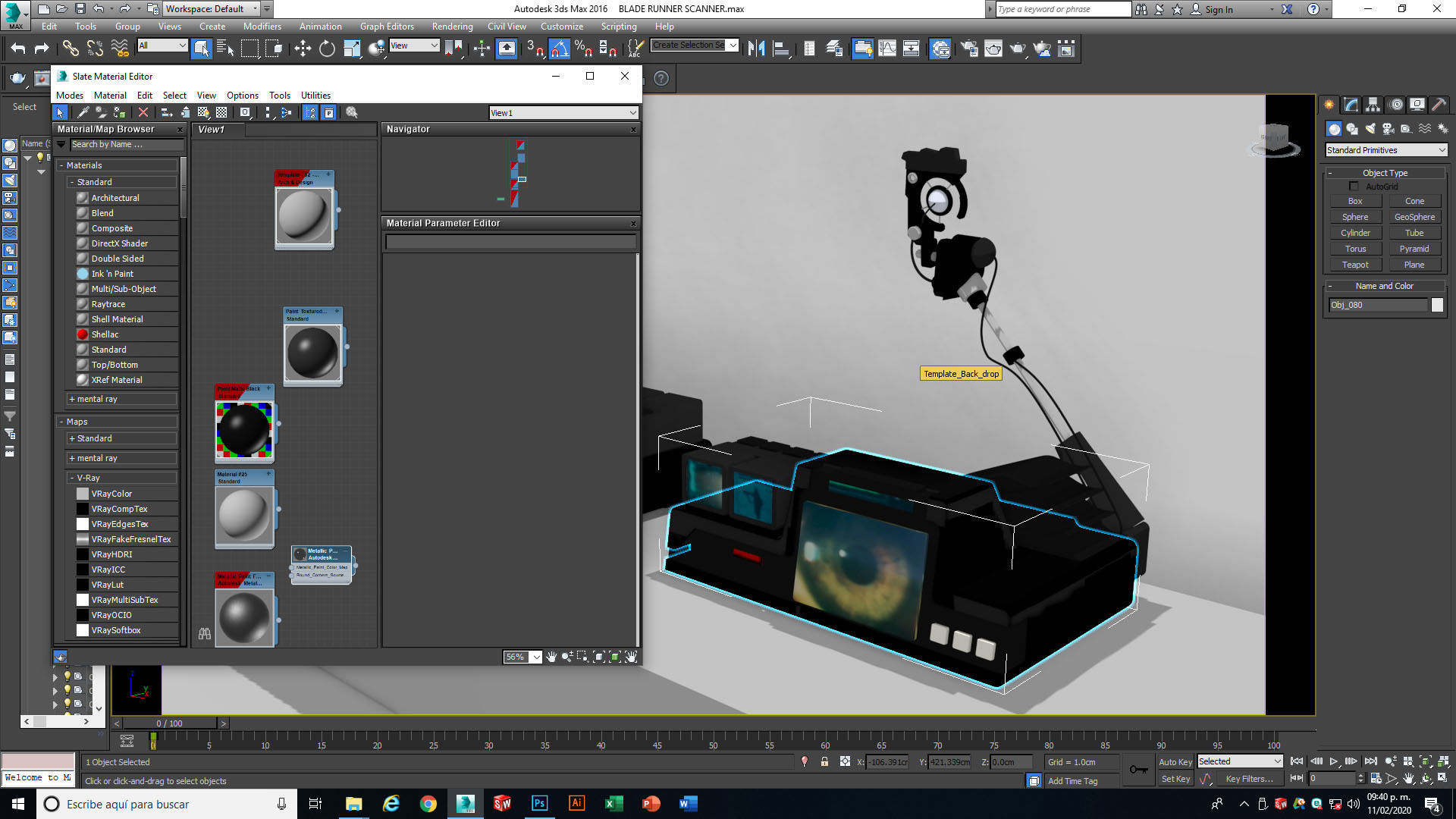The width and height of the screenshot is (1456, 819).
Task: Click the Key Filters button
Action: click(1249, 779)
